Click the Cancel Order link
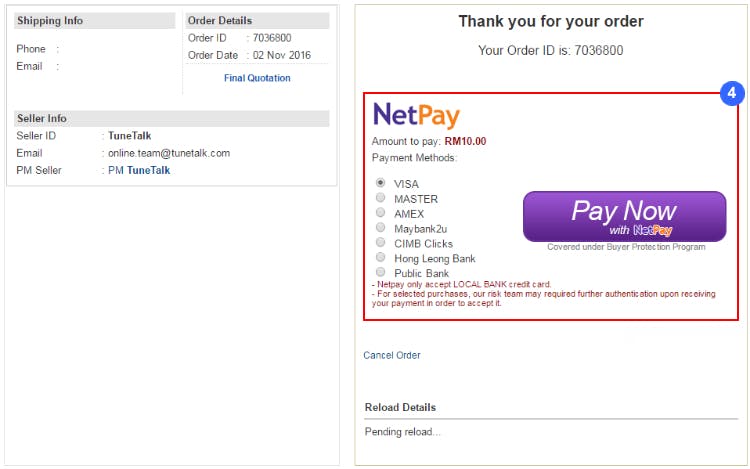This screenshot has height=469, width=750. click(392, 355)
